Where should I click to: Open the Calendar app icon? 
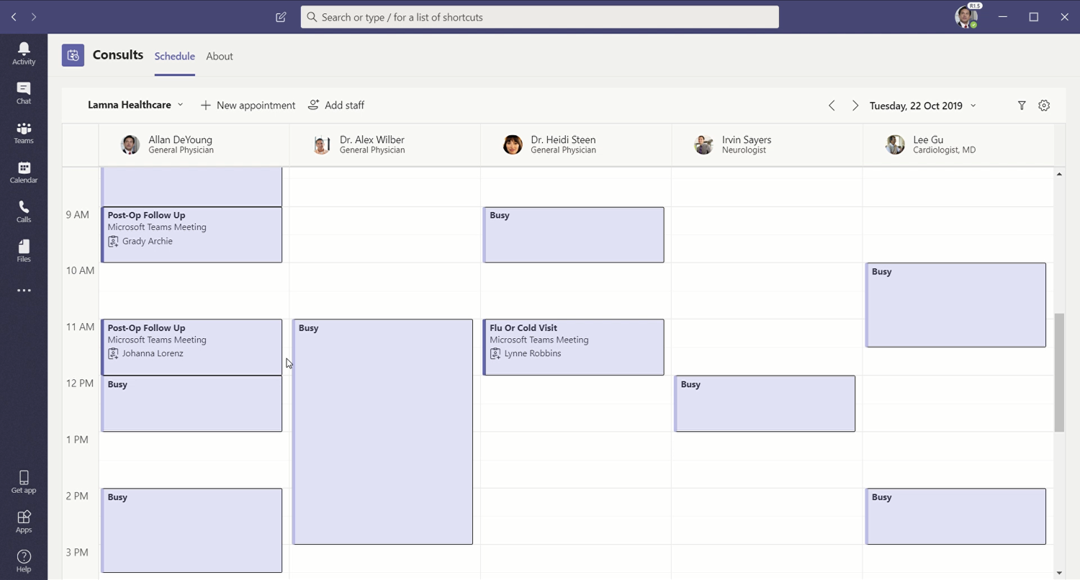click(x=23, y=172)
